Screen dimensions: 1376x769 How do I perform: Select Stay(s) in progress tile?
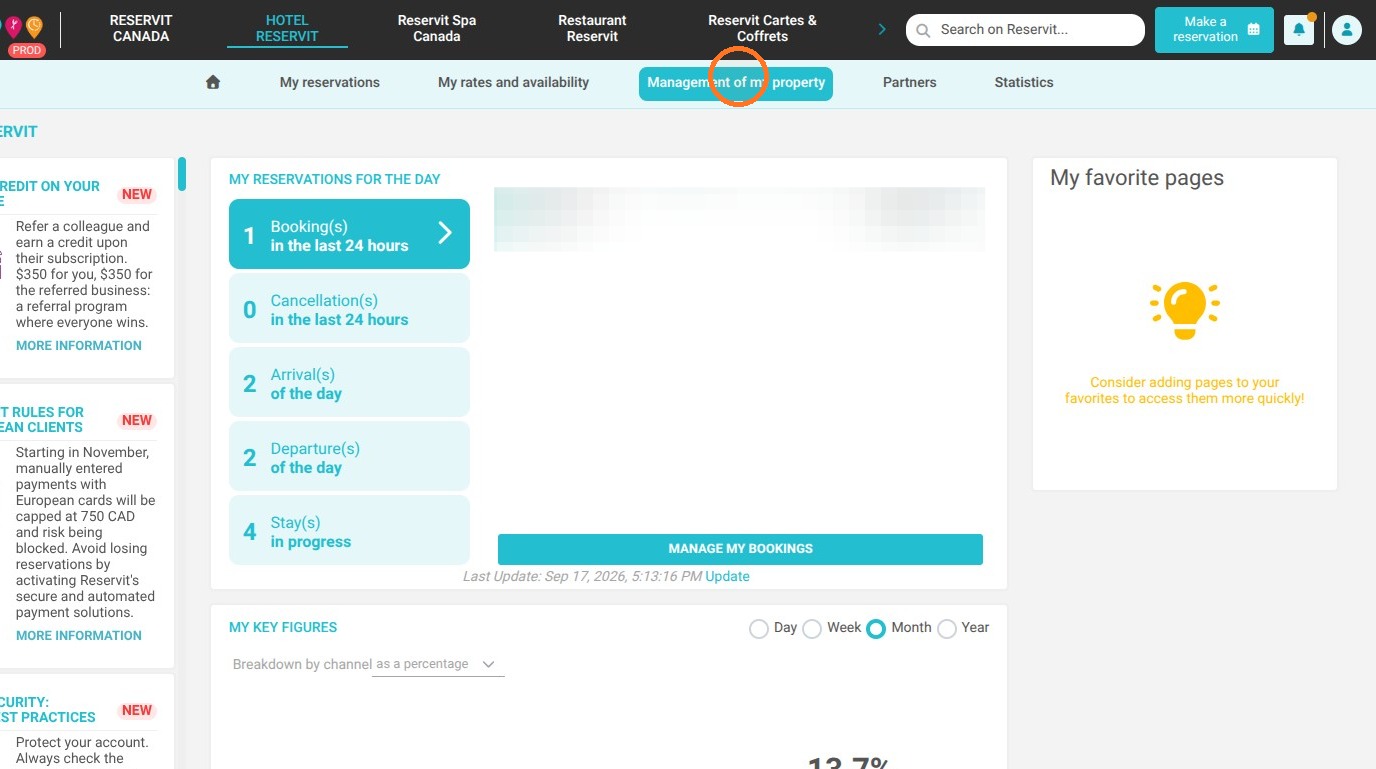click(x=349, y=530)
